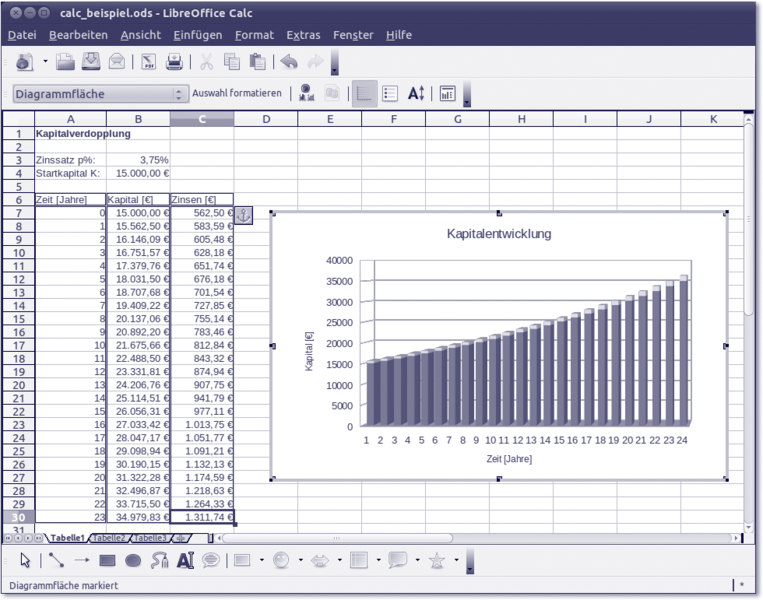Toggle text scaling in chart toolbar
763x600 pixels.
coord(416,93)
